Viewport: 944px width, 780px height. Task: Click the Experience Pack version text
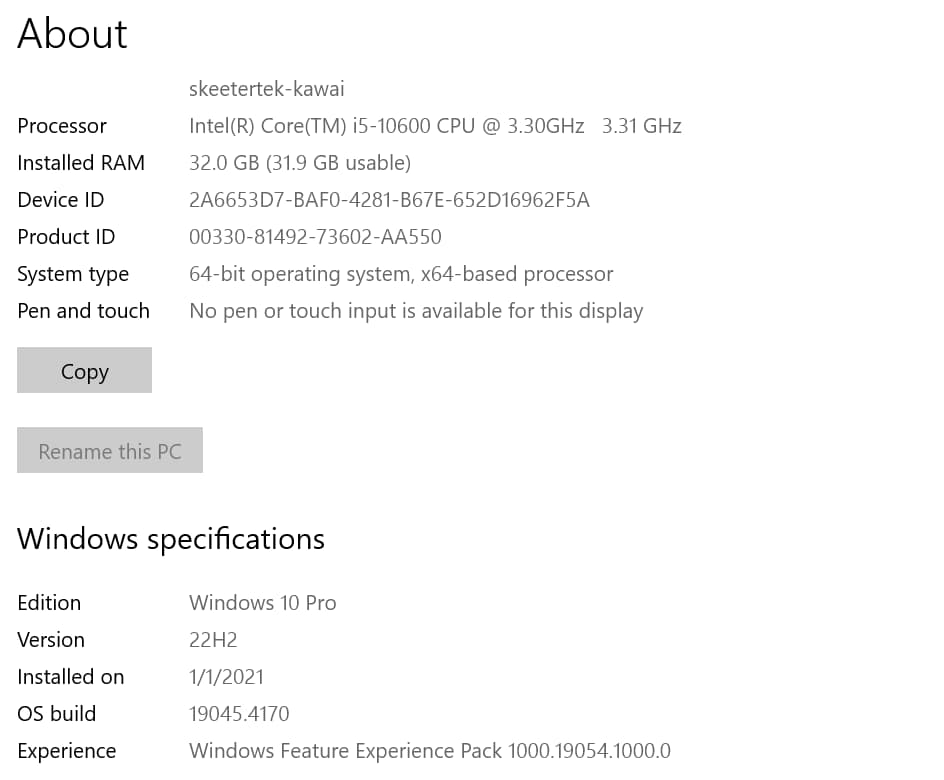[429, 750]
